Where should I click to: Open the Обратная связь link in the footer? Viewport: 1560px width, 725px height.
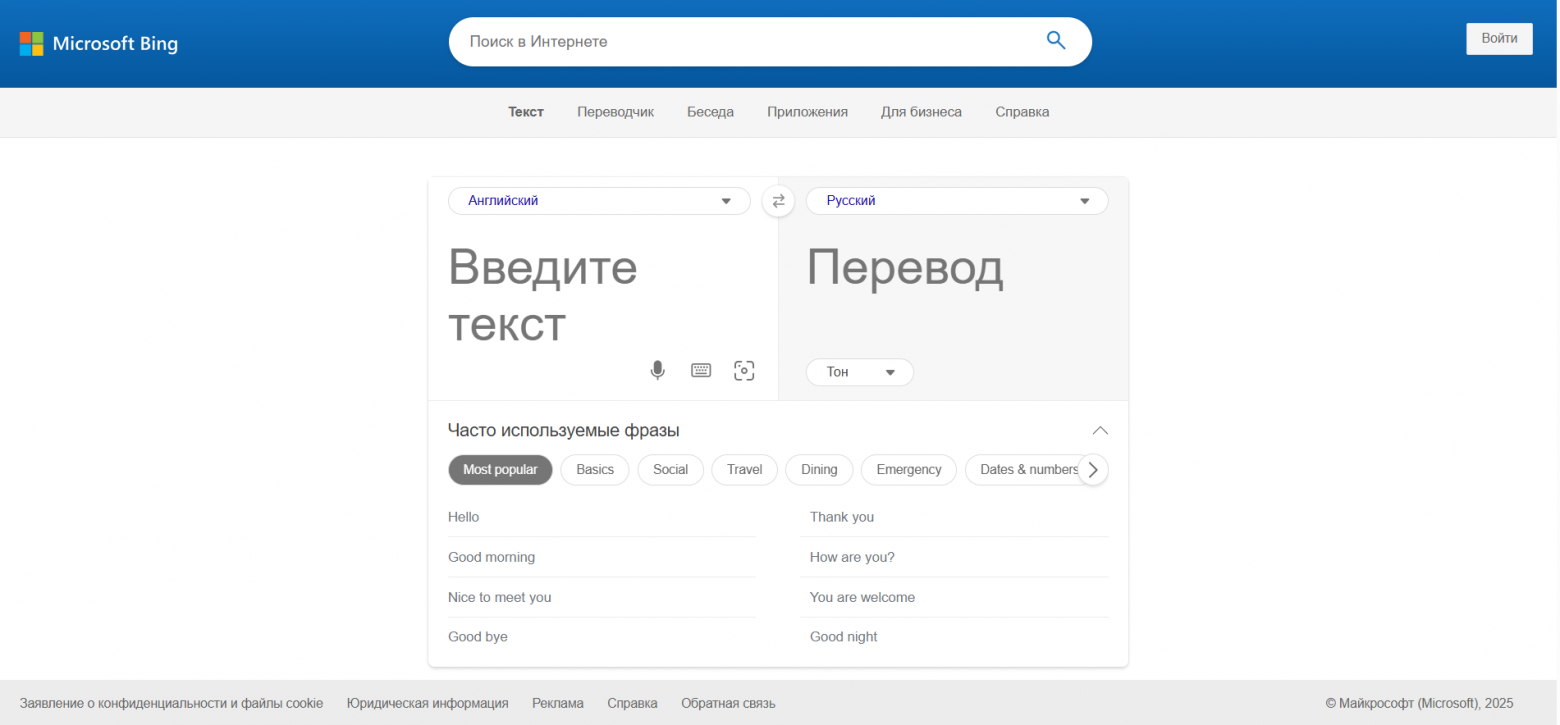727,703
